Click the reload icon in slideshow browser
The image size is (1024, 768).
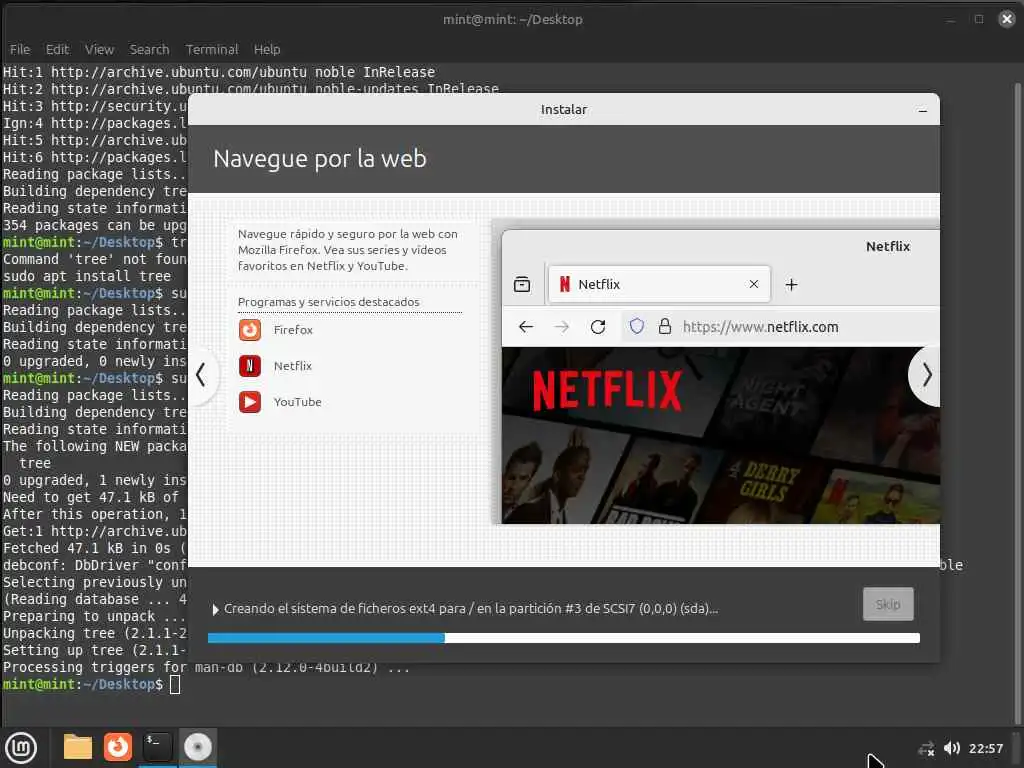tap(598, 327)
